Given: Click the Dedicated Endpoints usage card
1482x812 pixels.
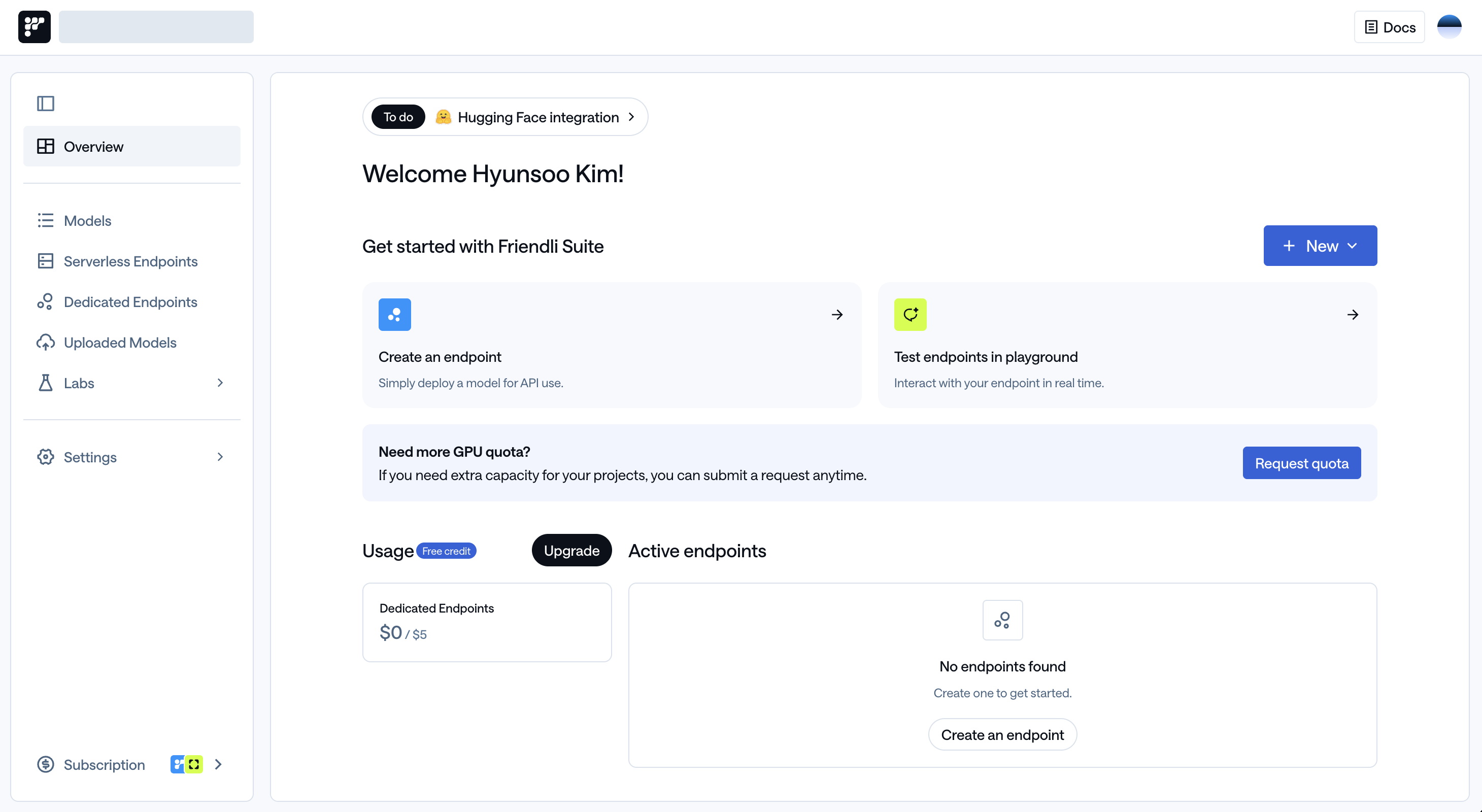Looking at the screenshot, I should point(487,622).
